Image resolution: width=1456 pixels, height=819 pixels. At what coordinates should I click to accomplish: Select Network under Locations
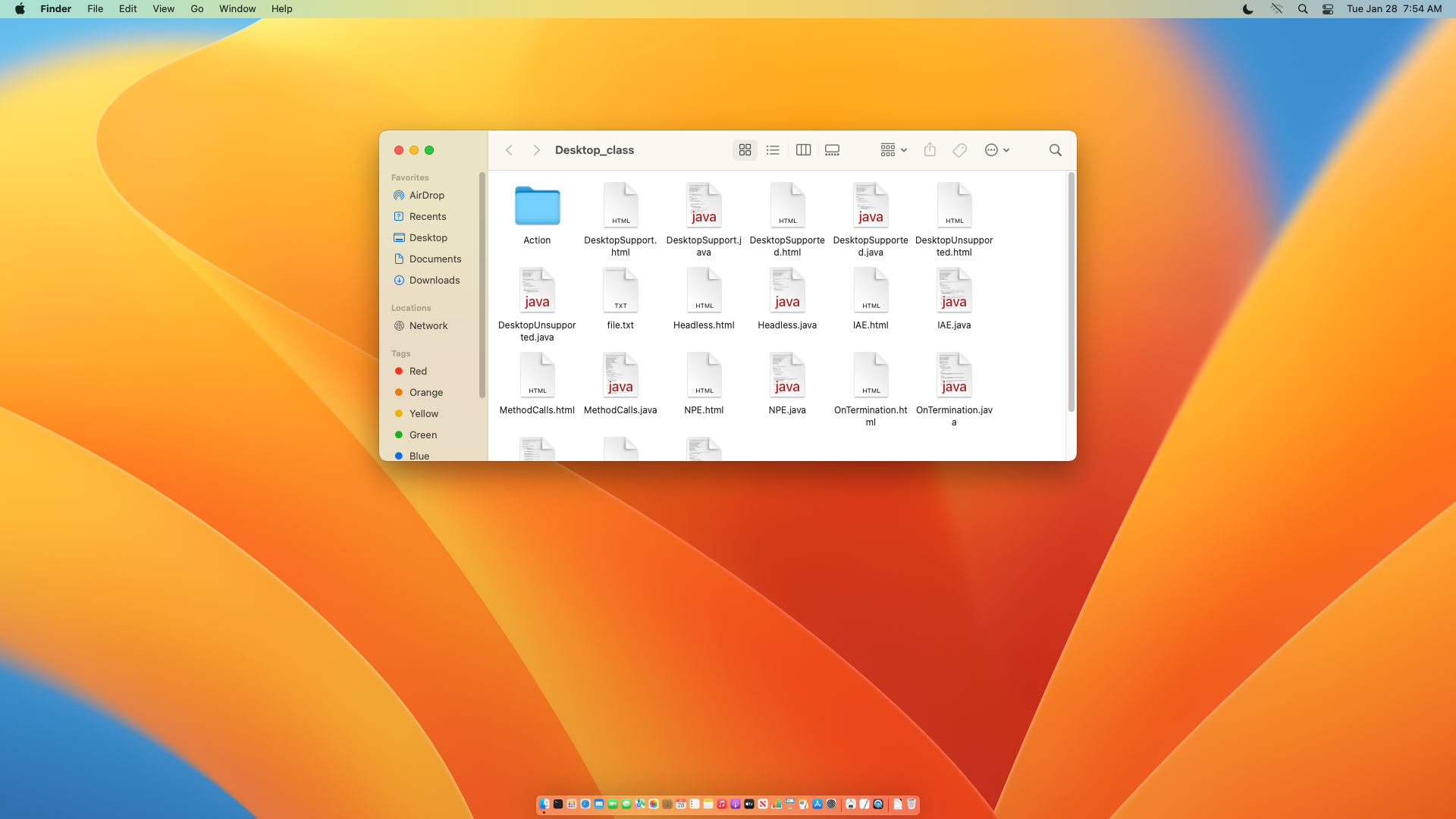pyautogui.click(x=428, y=326)
